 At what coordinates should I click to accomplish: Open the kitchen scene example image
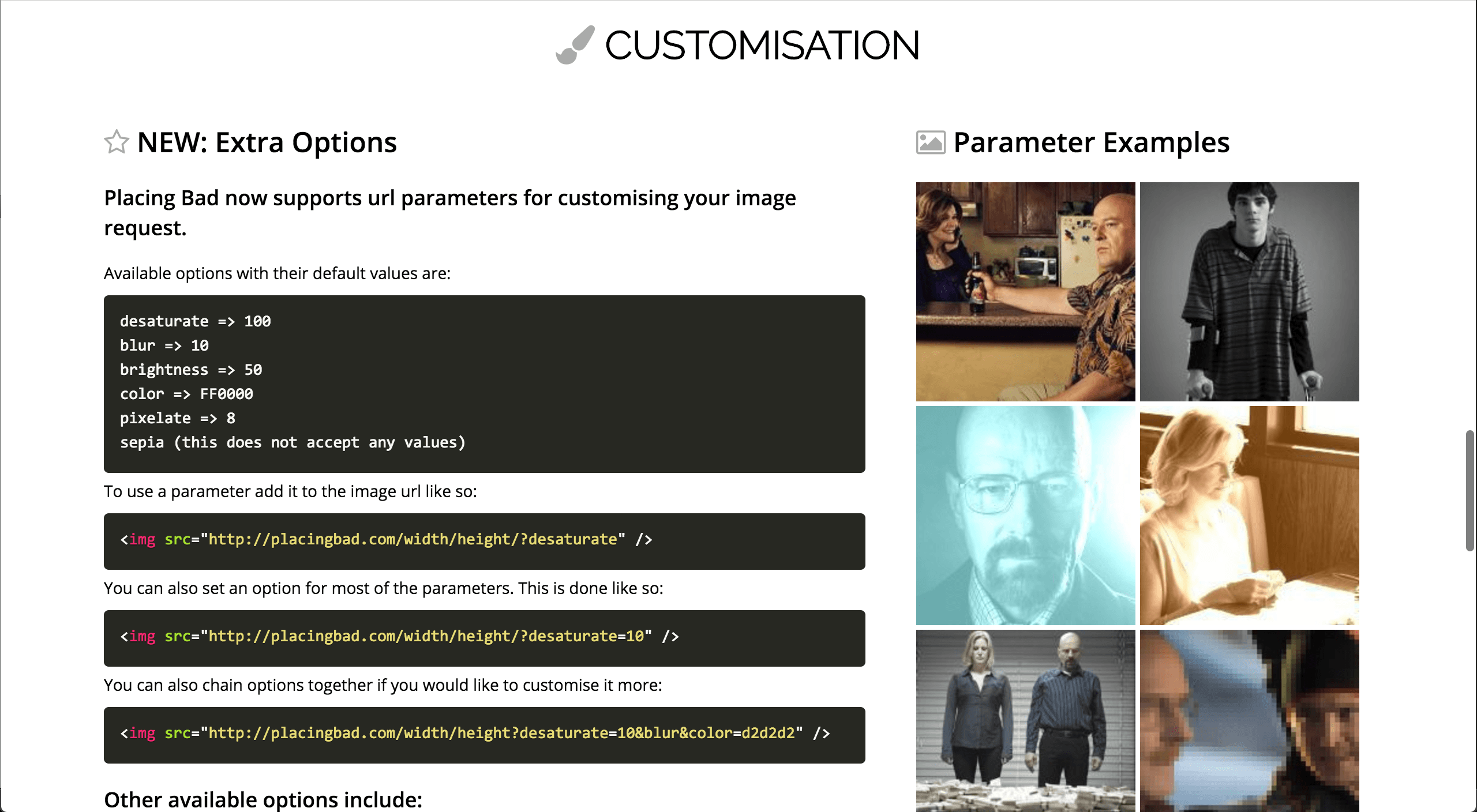click(1025, 291)
